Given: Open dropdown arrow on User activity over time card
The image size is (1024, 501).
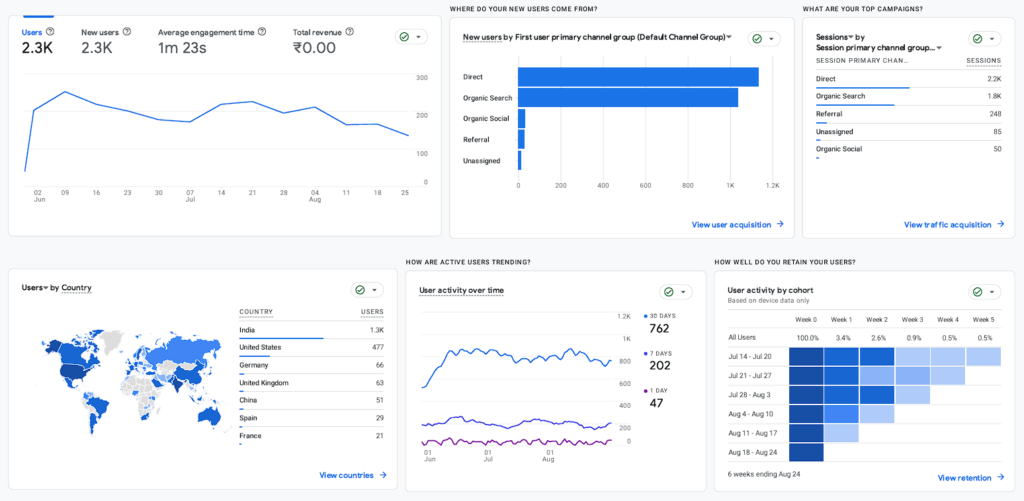Looking at the screenshot, I should click(x=683, y=292).
